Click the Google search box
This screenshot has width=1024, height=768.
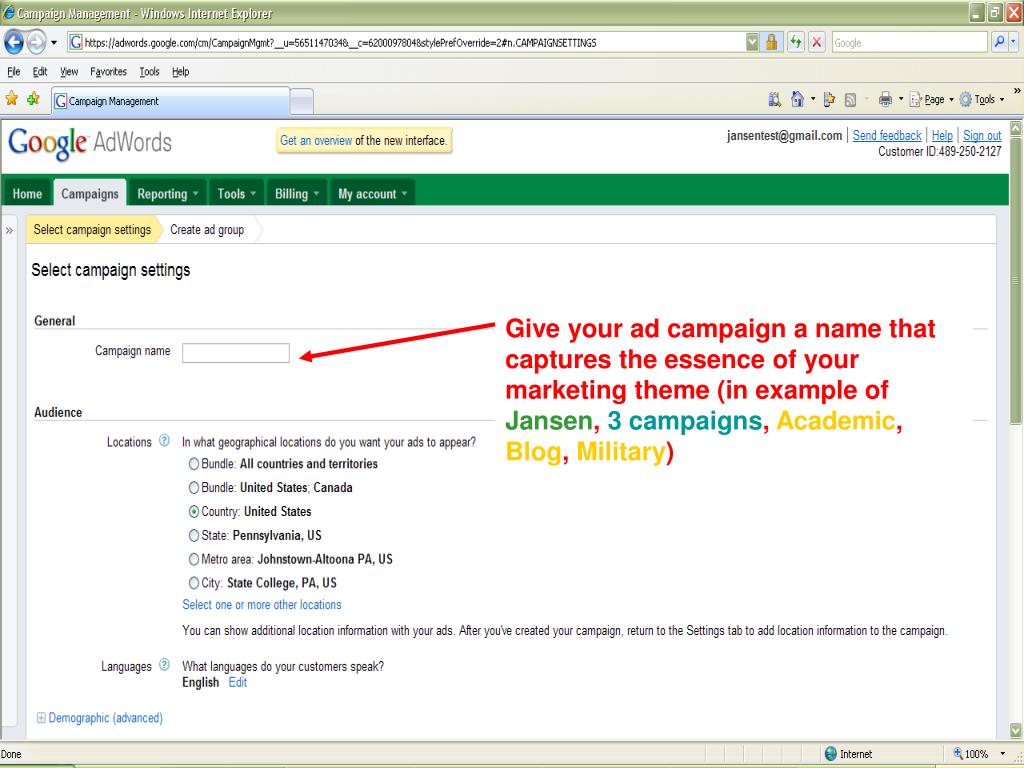pos(909,43)
